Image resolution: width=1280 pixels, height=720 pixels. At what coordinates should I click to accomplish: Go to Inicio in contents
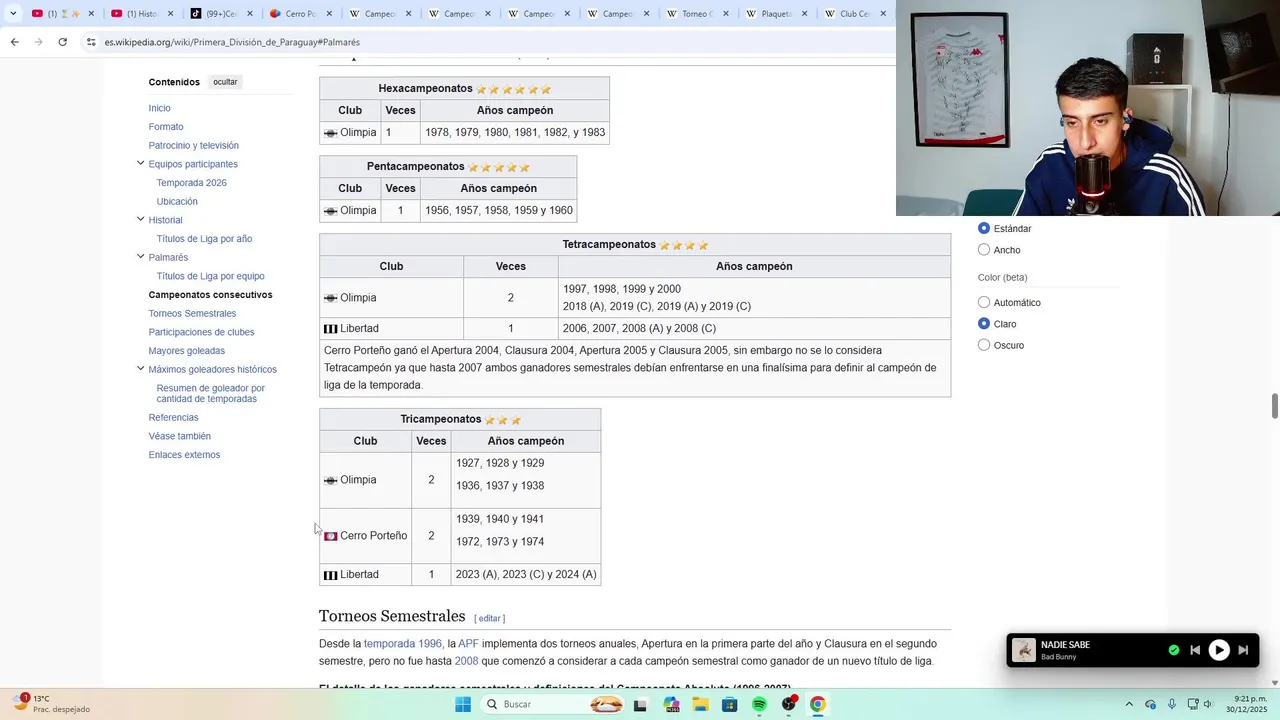click(x=160, y=108)
